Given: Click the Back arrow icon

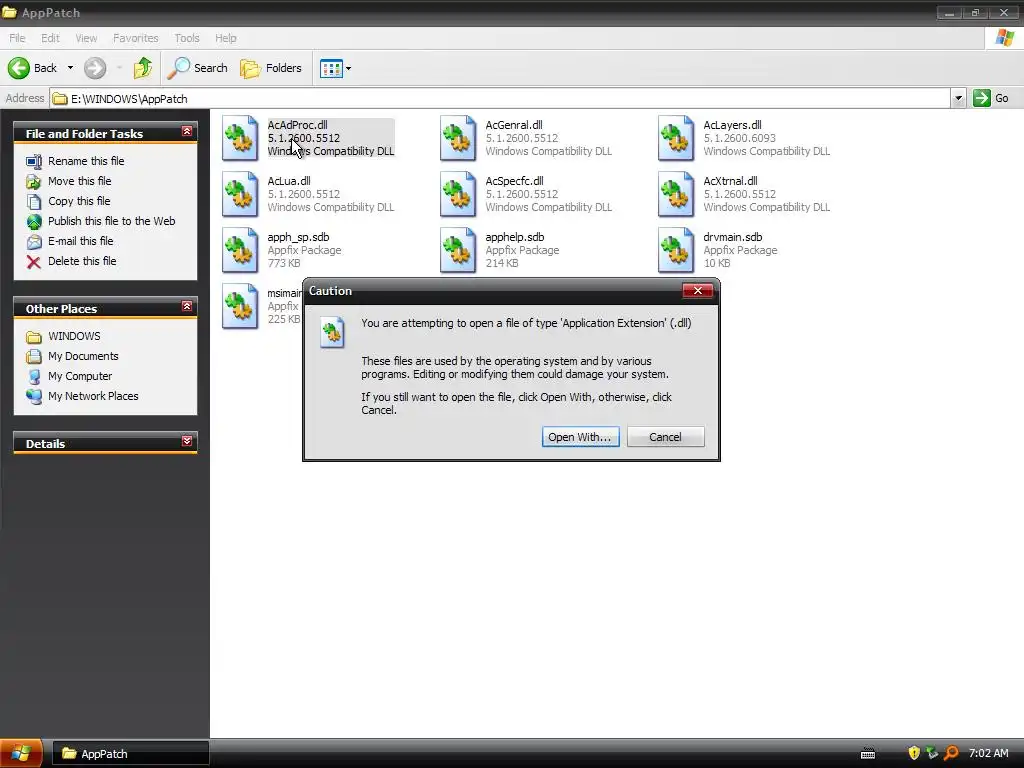Looking at the screenshot, I should coord(19,68).
